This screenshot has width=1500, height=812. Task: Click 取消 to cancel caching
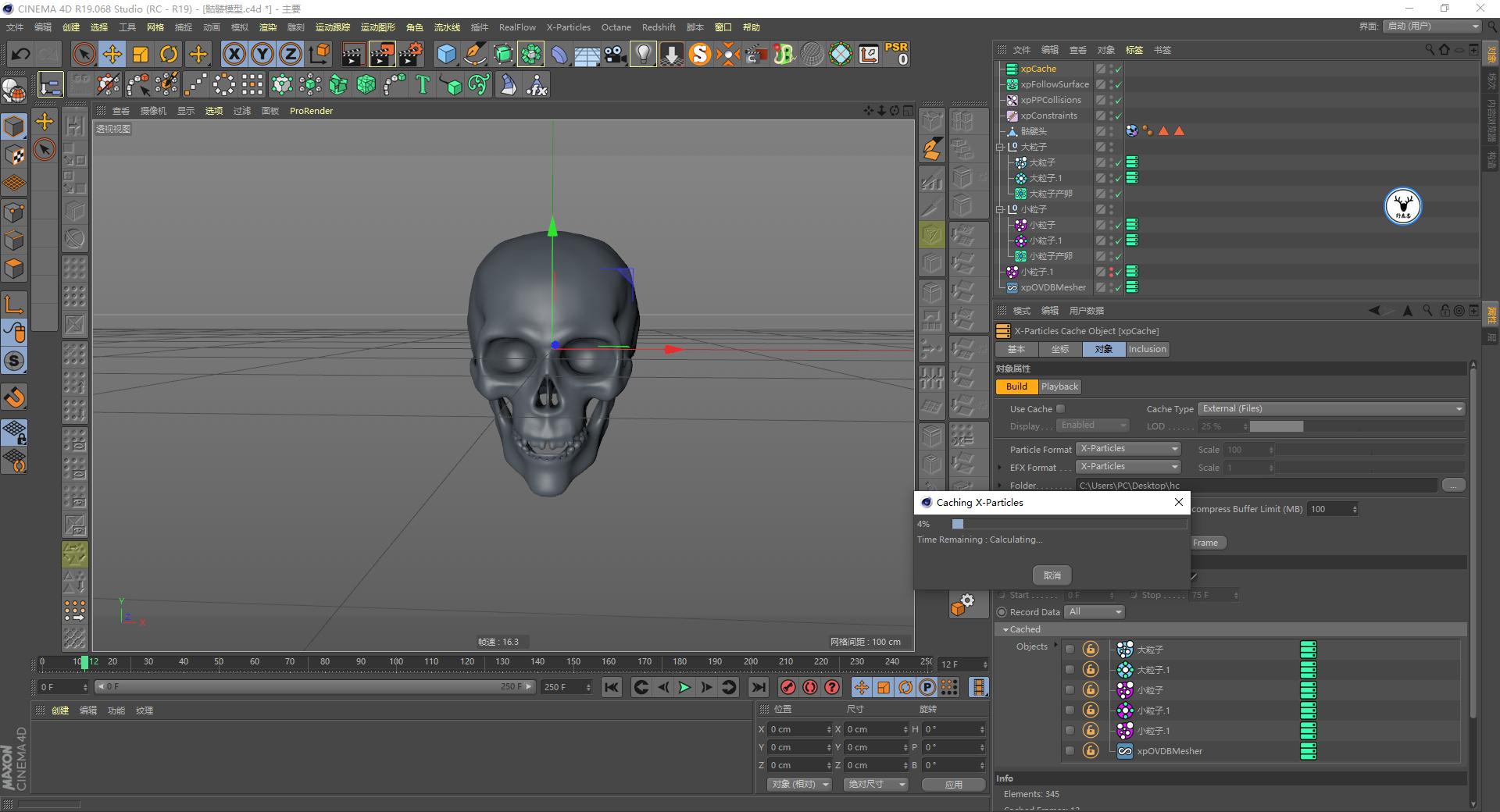pos(1052,575)
